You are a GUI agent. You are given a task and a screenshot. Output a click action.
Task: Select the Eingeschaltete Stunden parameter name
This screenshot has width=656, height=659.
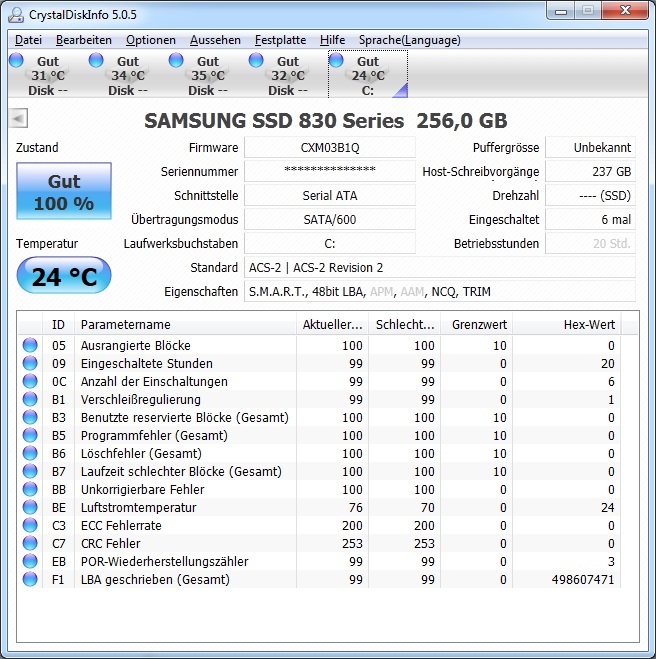point(147,364)
